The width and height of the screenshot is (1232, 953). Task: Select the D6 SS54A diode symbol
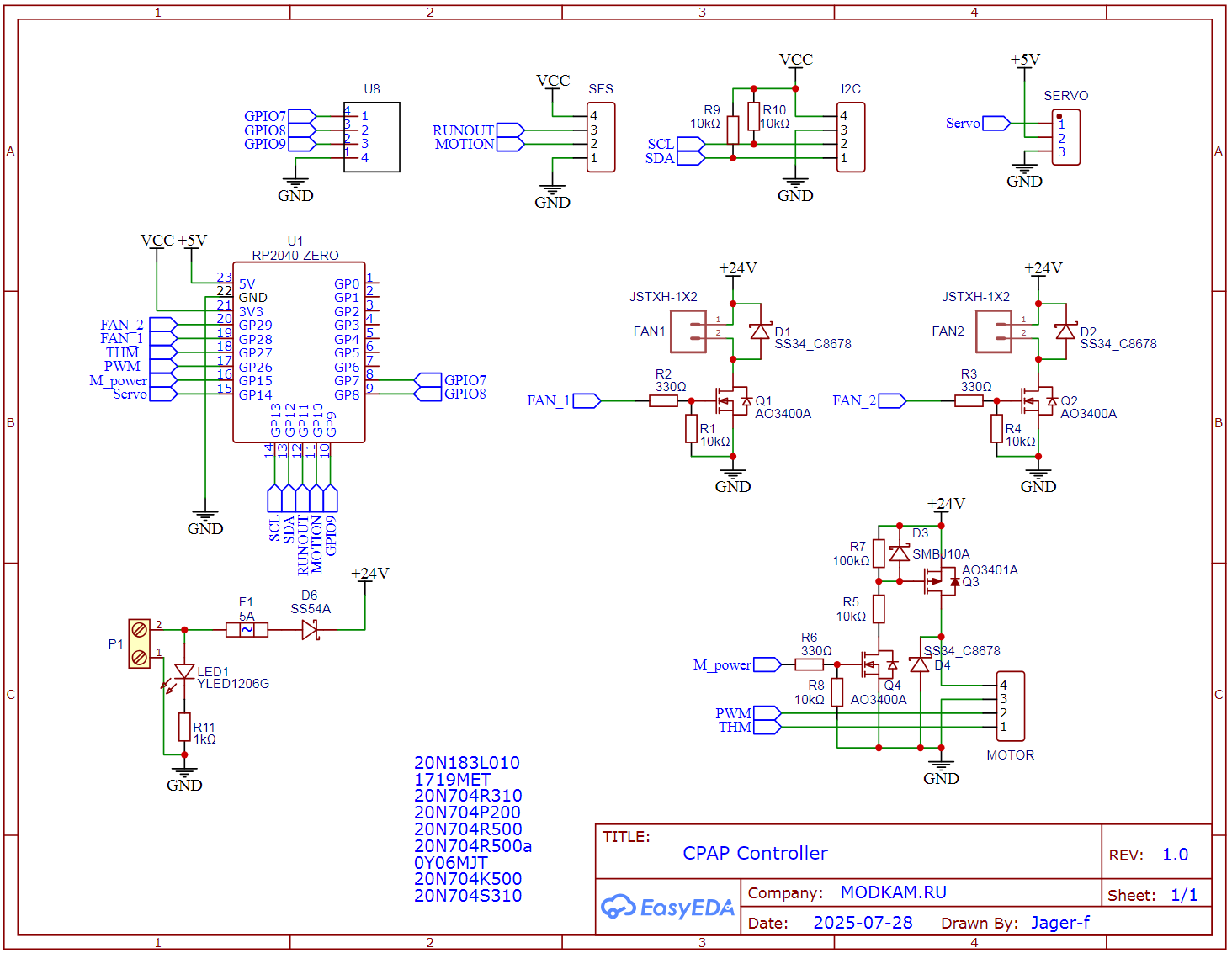311,629
